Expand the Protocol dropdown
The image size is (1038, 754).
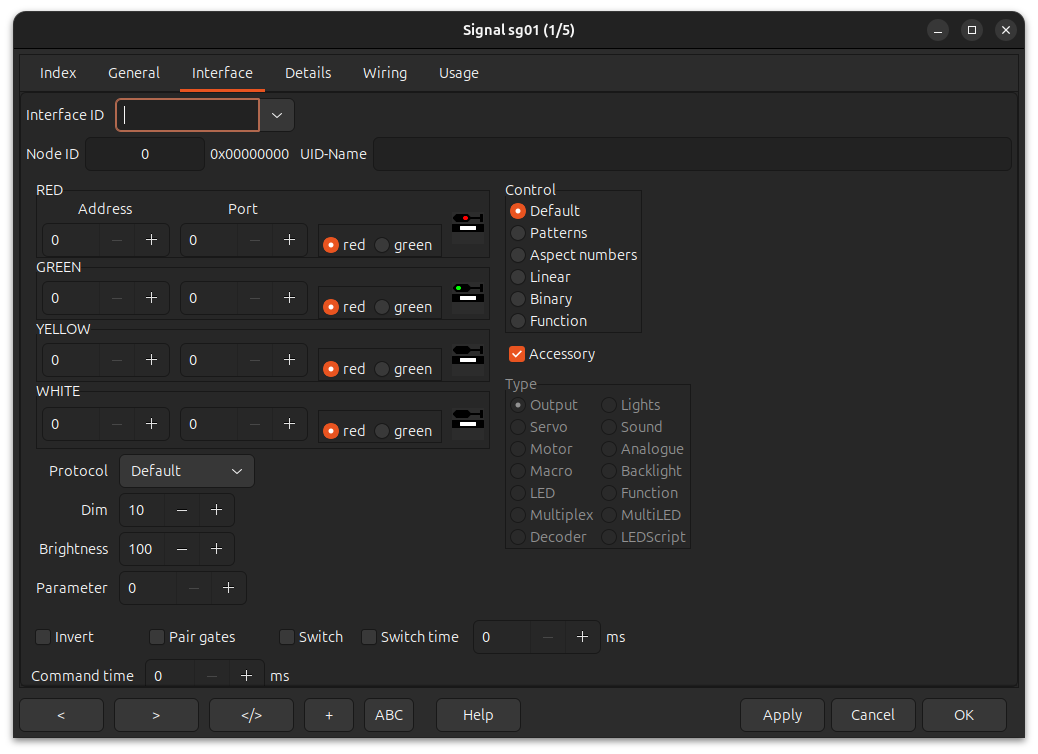pos(187,471)
